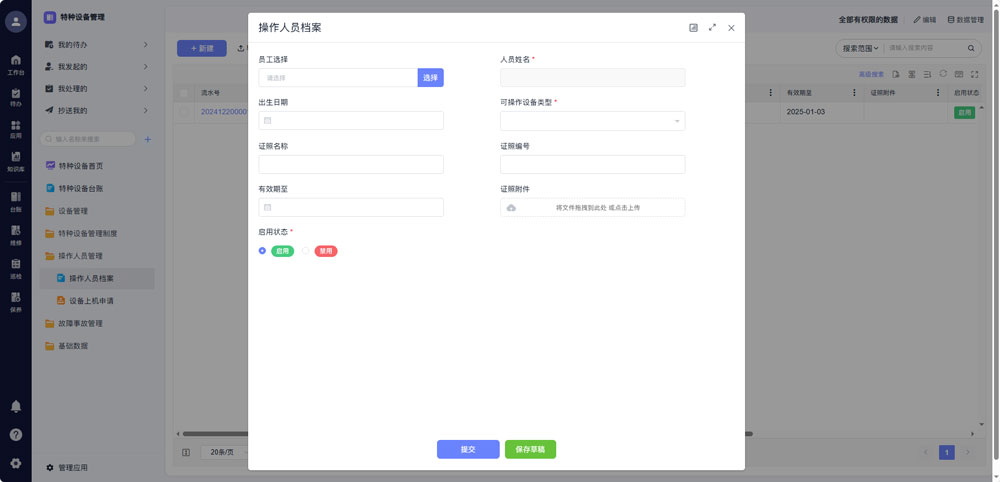Image resolution: width=1000 pixels, height=482 pixels.
Task: Click the notification bell icon
Action: coord(15,407)
